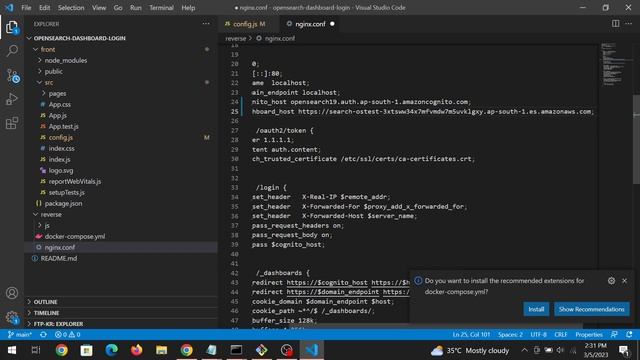The width and height of the screenshot is (640, 360).
Task: Click Show Recommendations button
Action: point(591,309)
